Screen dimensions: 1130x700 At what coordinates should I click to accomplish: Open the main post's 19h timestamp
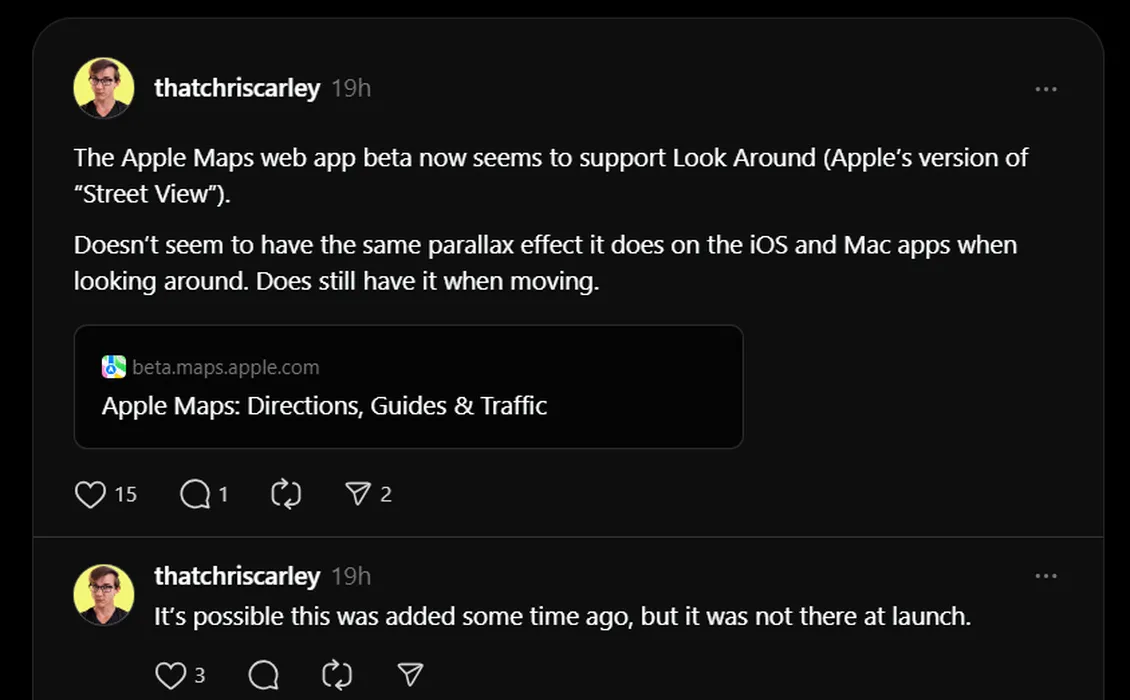point(351,89)
